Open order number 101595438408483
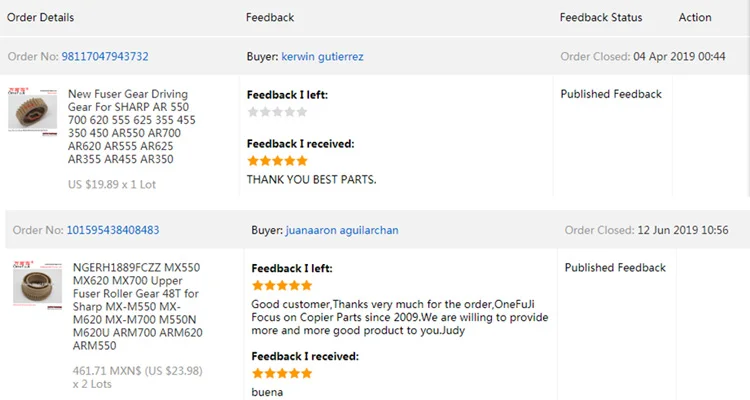The height and width of the screenshot is (400, 750). pyautogui.click(x=113, y=230)
